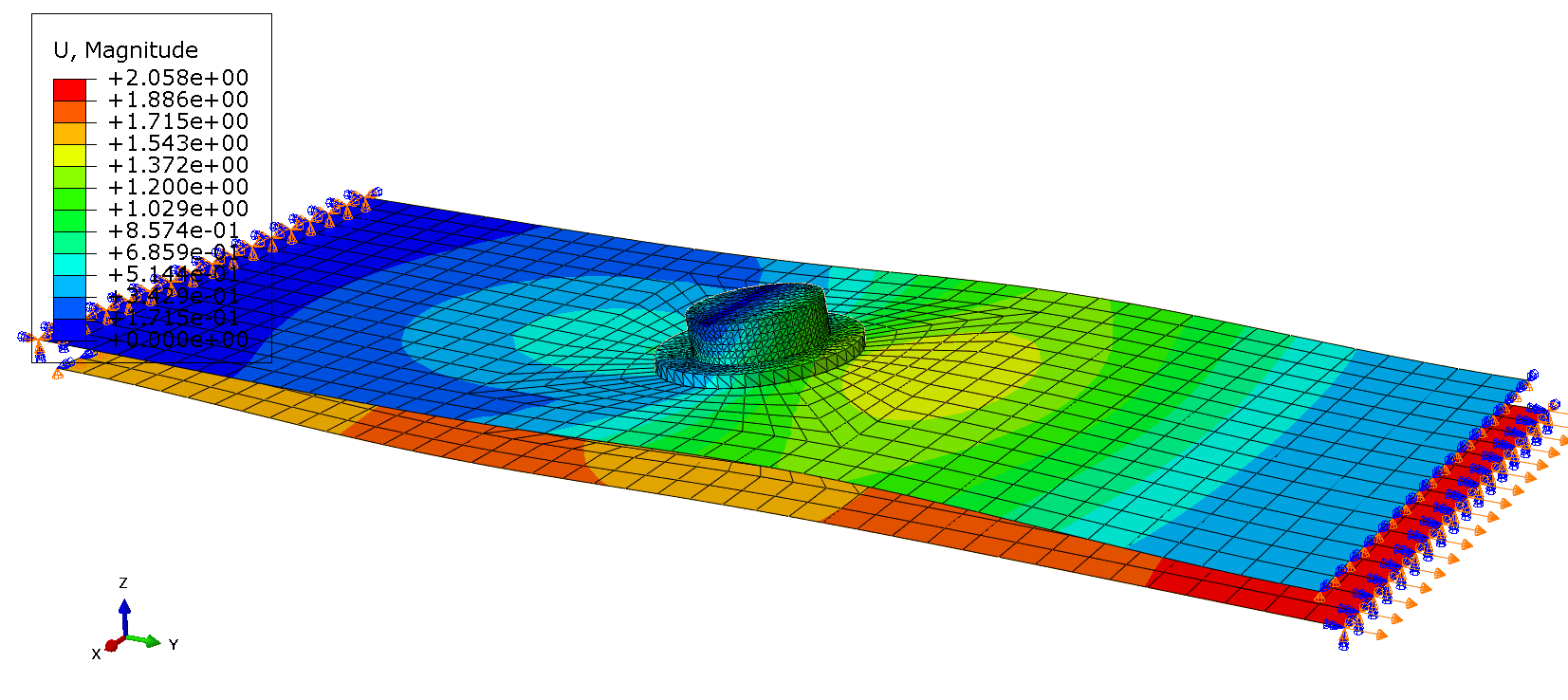
Task: Click the blue Z-axis arrow of the triad
Action: 124,617
